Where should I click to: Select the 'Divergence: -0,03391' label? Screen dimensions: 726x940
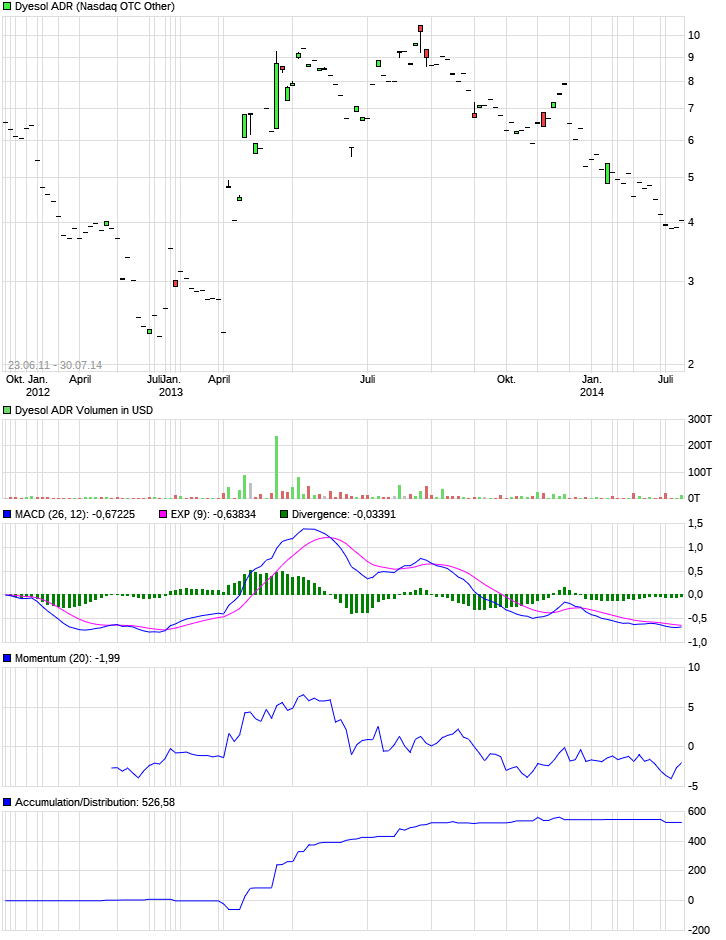pyautogui.click(x=344, y=514)
